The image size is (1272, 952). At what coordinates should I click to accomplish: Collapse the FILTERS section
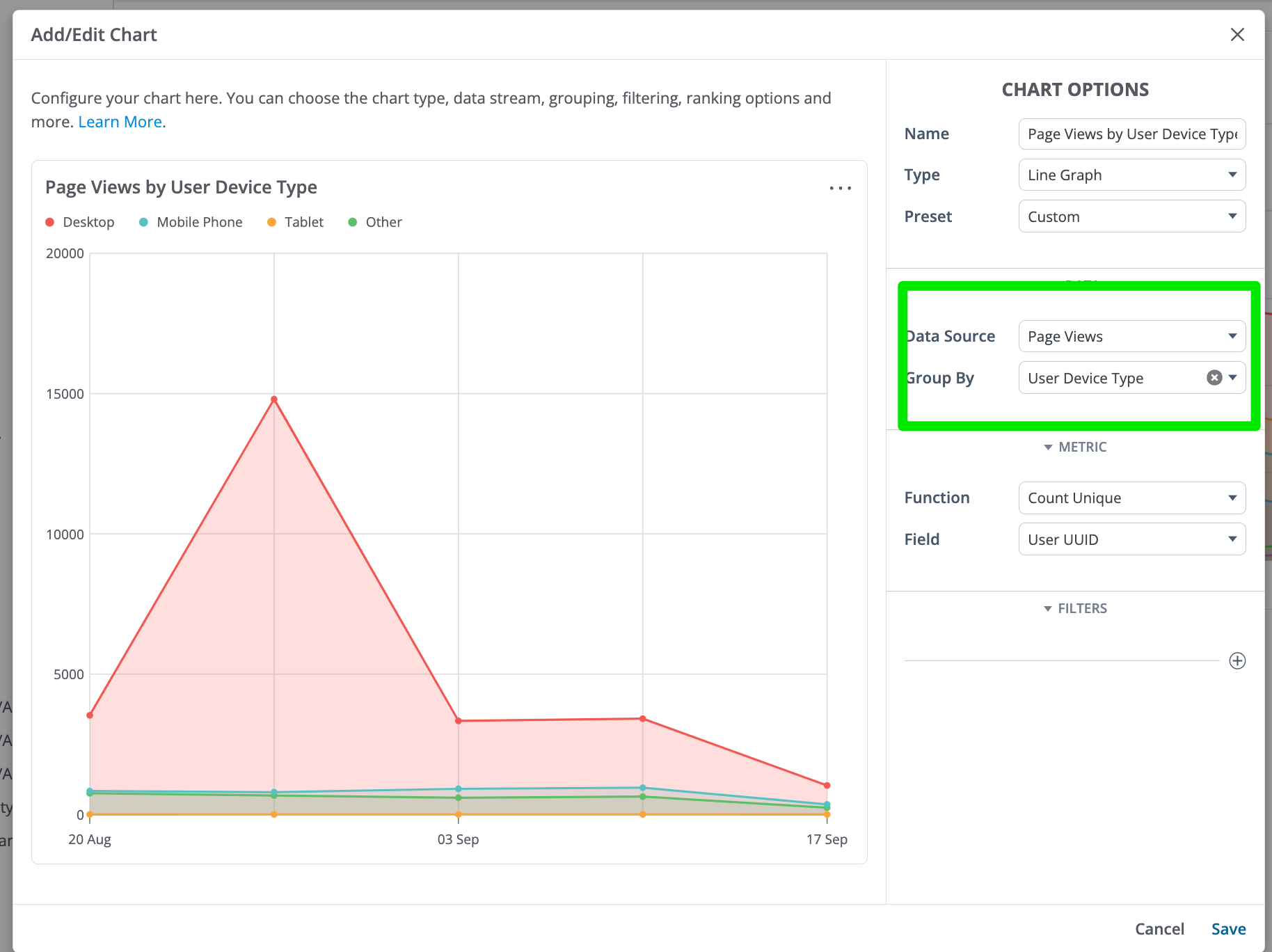(x=1075, y=609)
